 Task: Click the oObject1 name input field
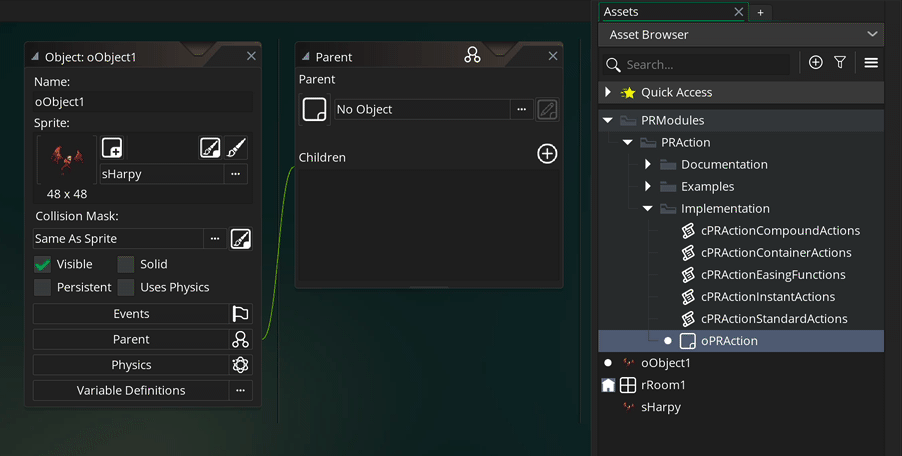coord(143,102)
